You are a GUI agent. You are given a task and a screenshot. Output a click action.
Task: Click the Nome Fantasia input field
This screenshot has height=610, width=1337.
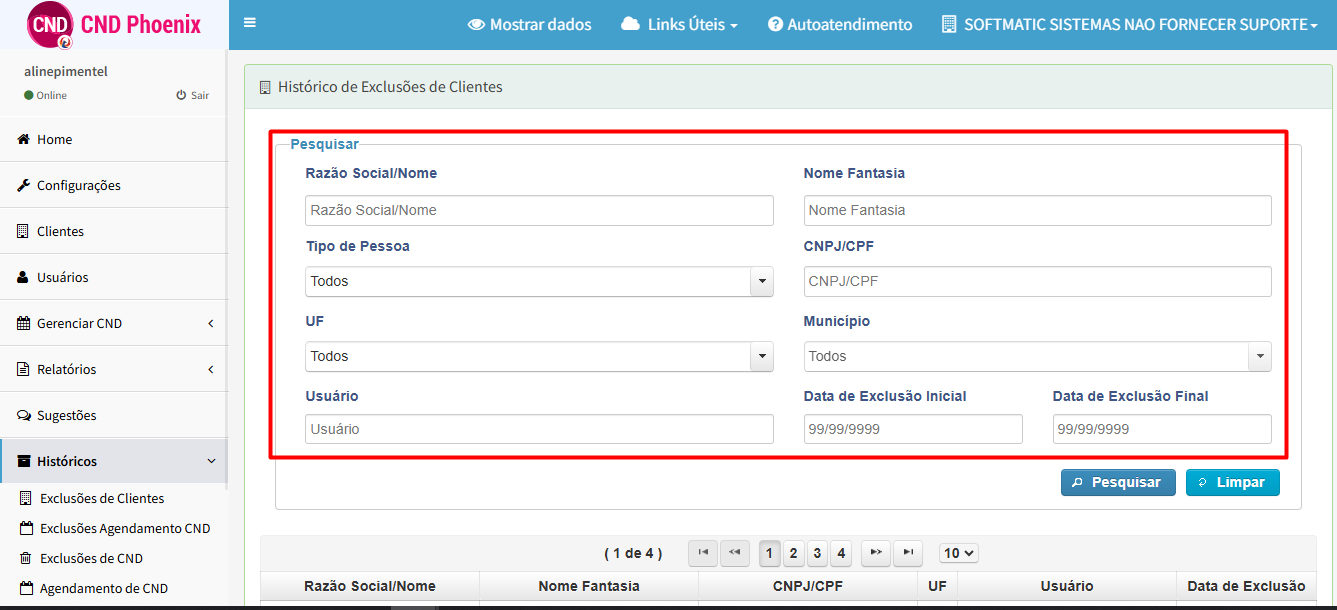click(x=1037, y=210)
